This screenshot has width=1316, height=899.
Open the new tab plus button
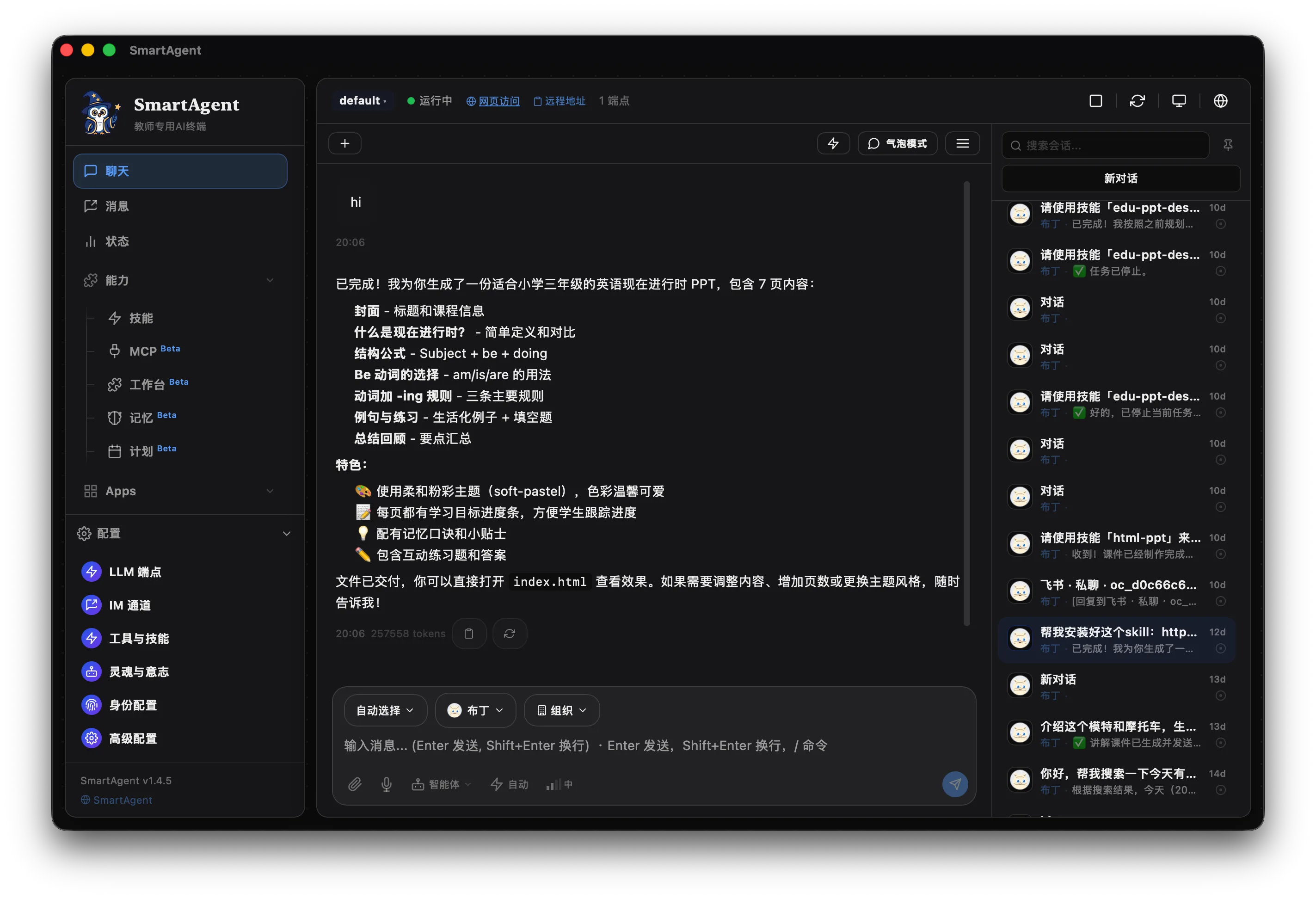344,144
